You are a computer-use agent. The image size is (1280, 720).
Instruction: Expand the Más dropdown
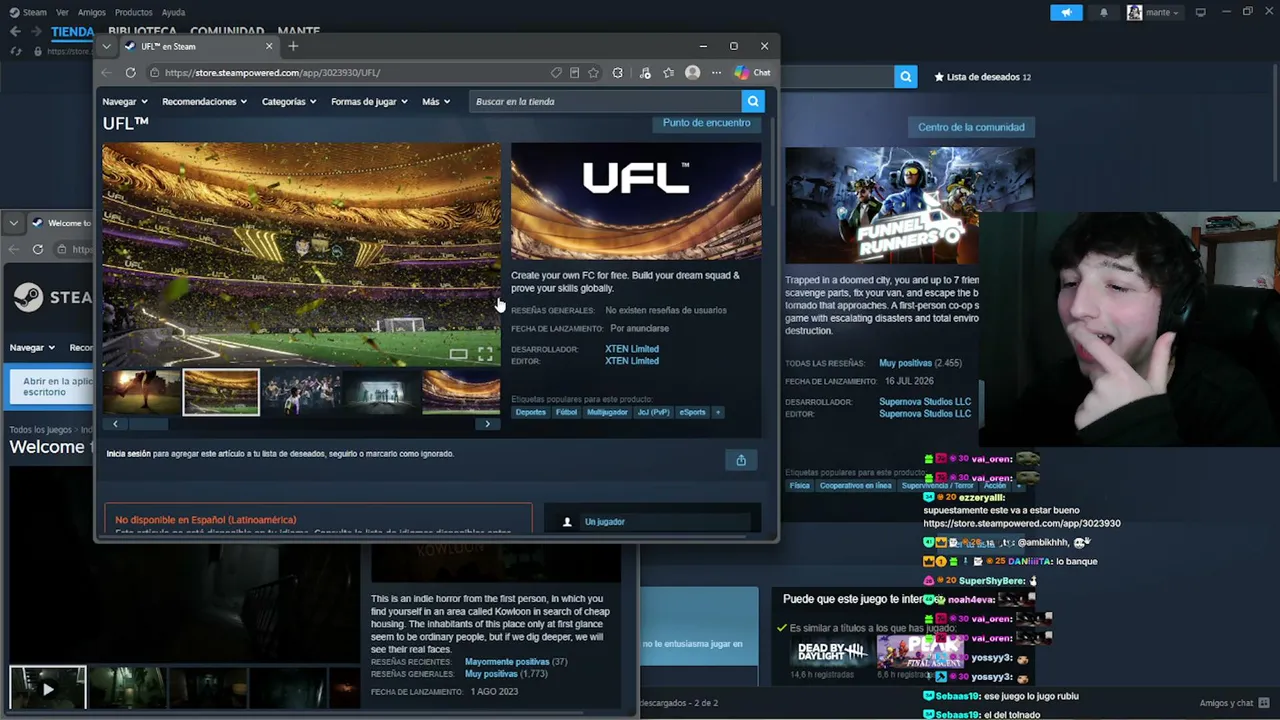pyautogui.click(x=436, y=101)
